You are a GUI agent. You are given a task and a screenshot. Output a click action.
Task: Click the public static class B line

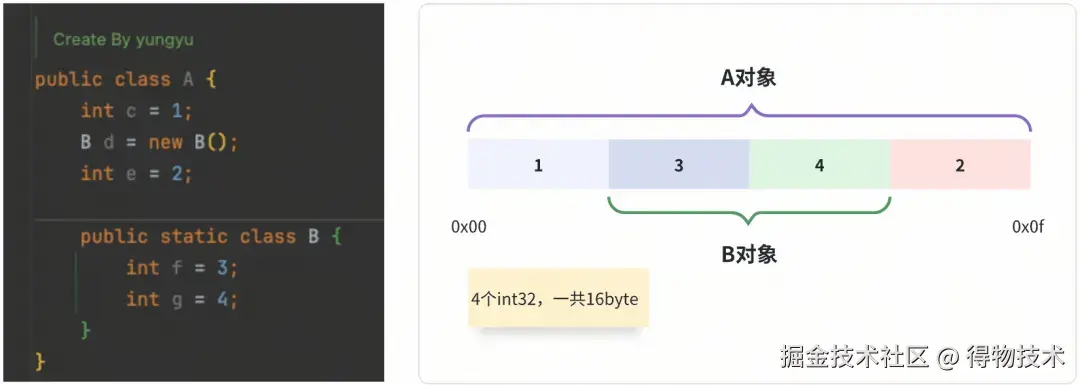211,237
